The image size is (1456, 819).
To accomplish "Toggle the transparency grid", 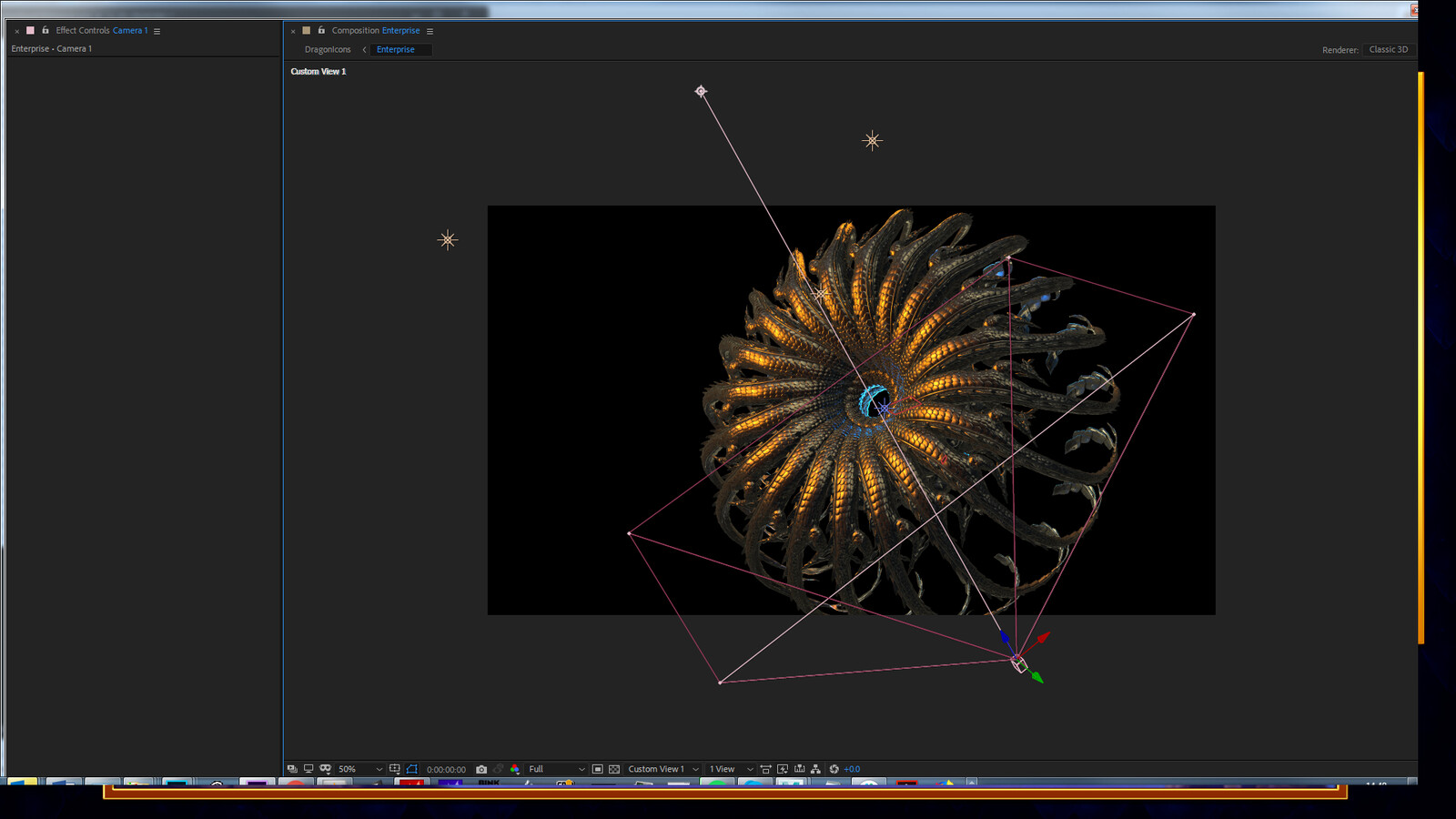I will (614, 769).
